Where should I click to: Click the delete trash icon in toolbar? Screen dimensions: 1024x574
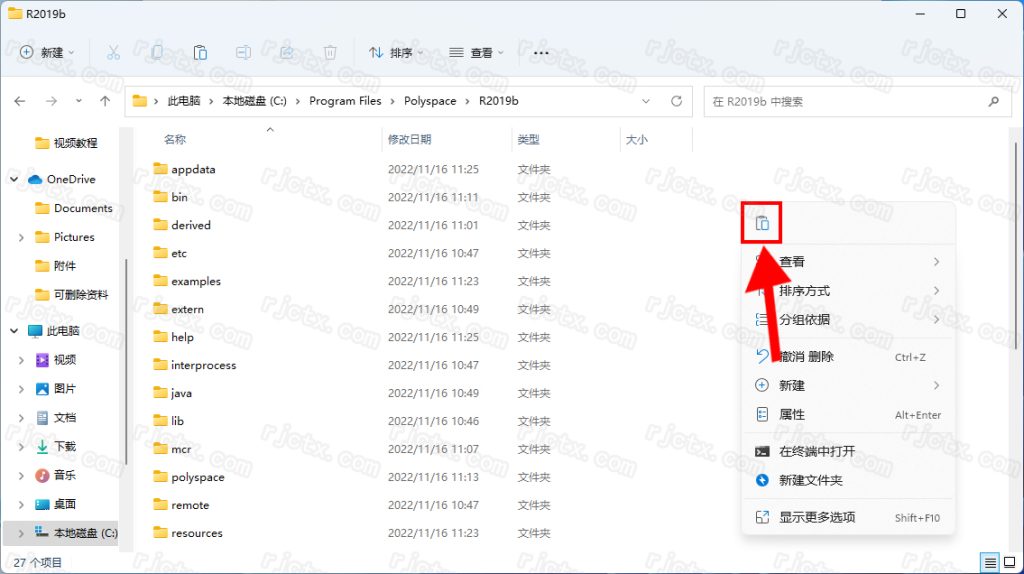(330, 52)
